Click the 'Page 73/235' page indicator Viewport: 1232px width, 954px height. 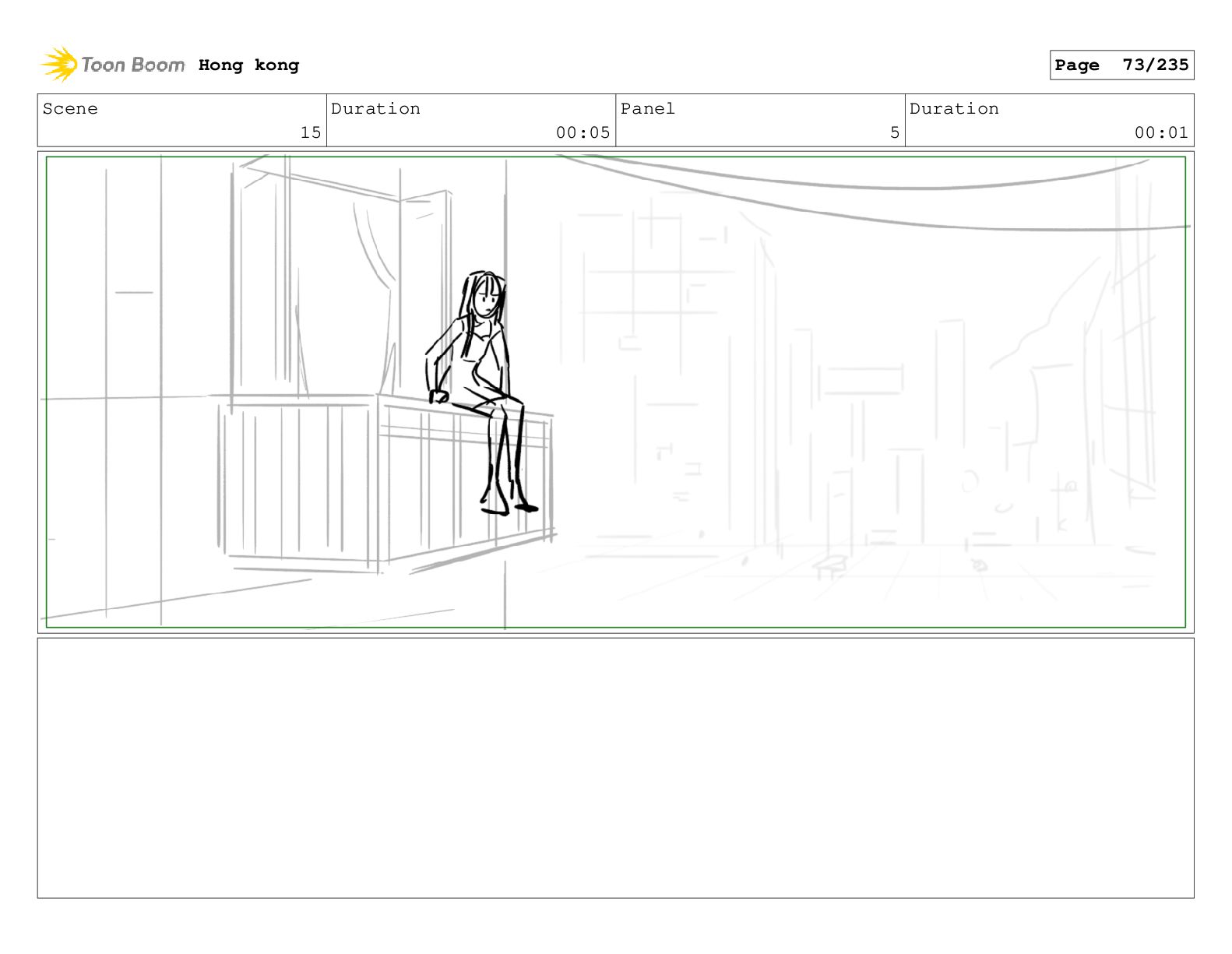(x=1121, y=65)
